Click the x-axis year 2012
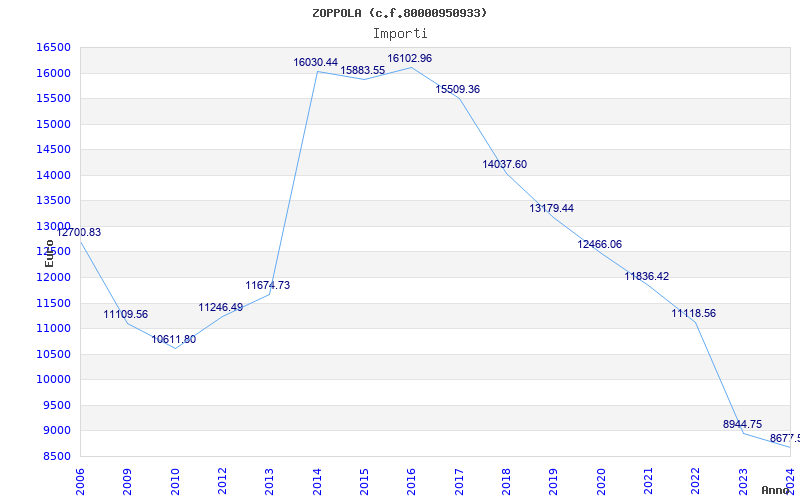This screenshot has height=500, width=800. click(222, 482)
